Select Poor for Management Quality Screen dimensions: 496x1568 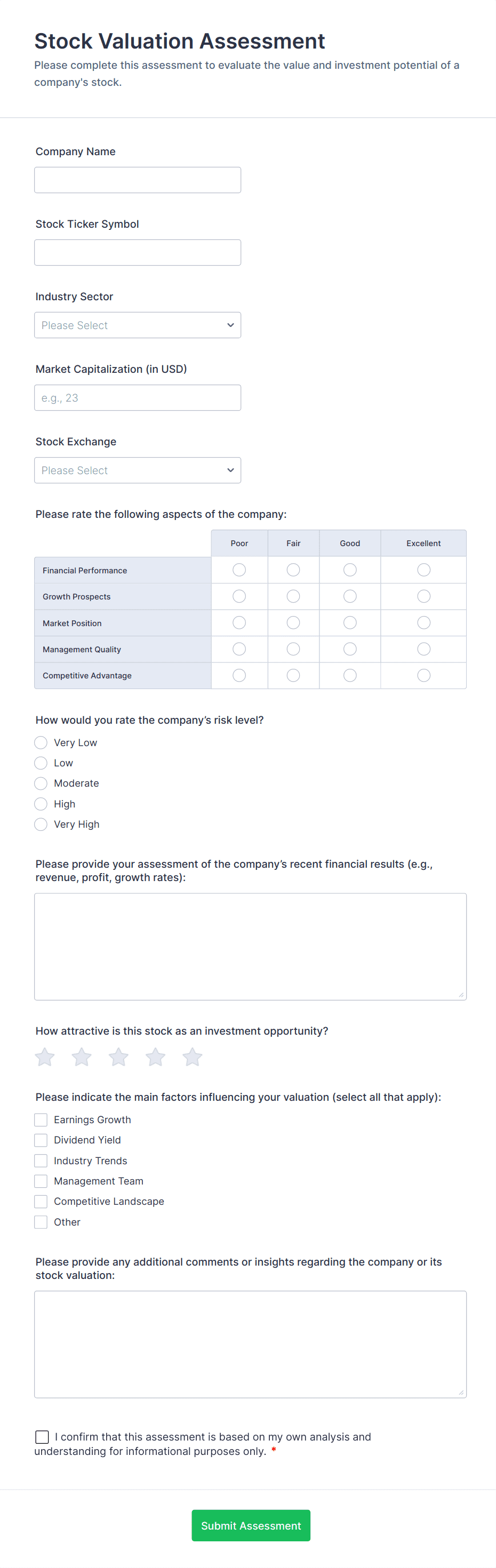pyautogui.click(x=238, y=648)
